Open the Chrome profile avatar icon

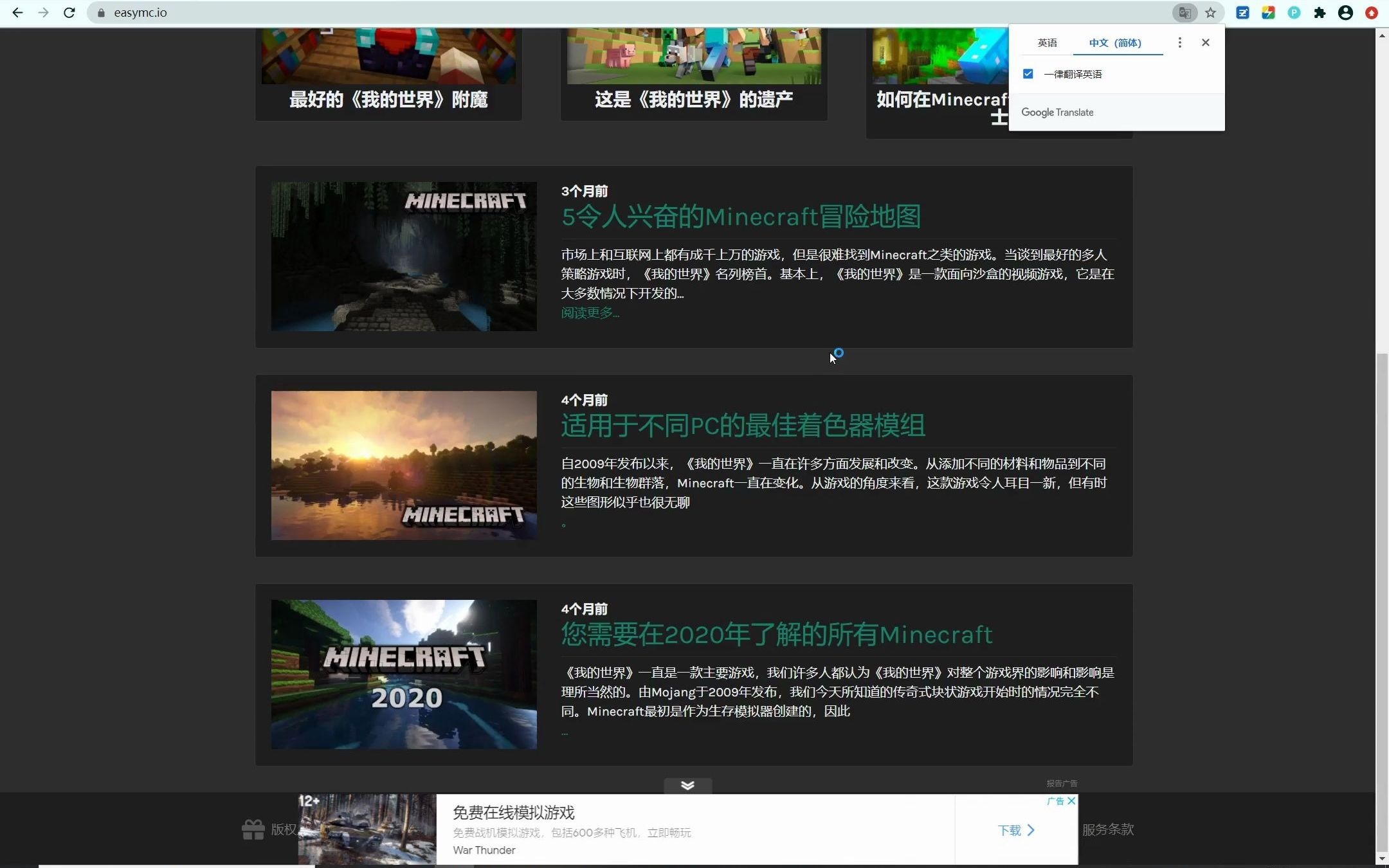point(1345,12)
